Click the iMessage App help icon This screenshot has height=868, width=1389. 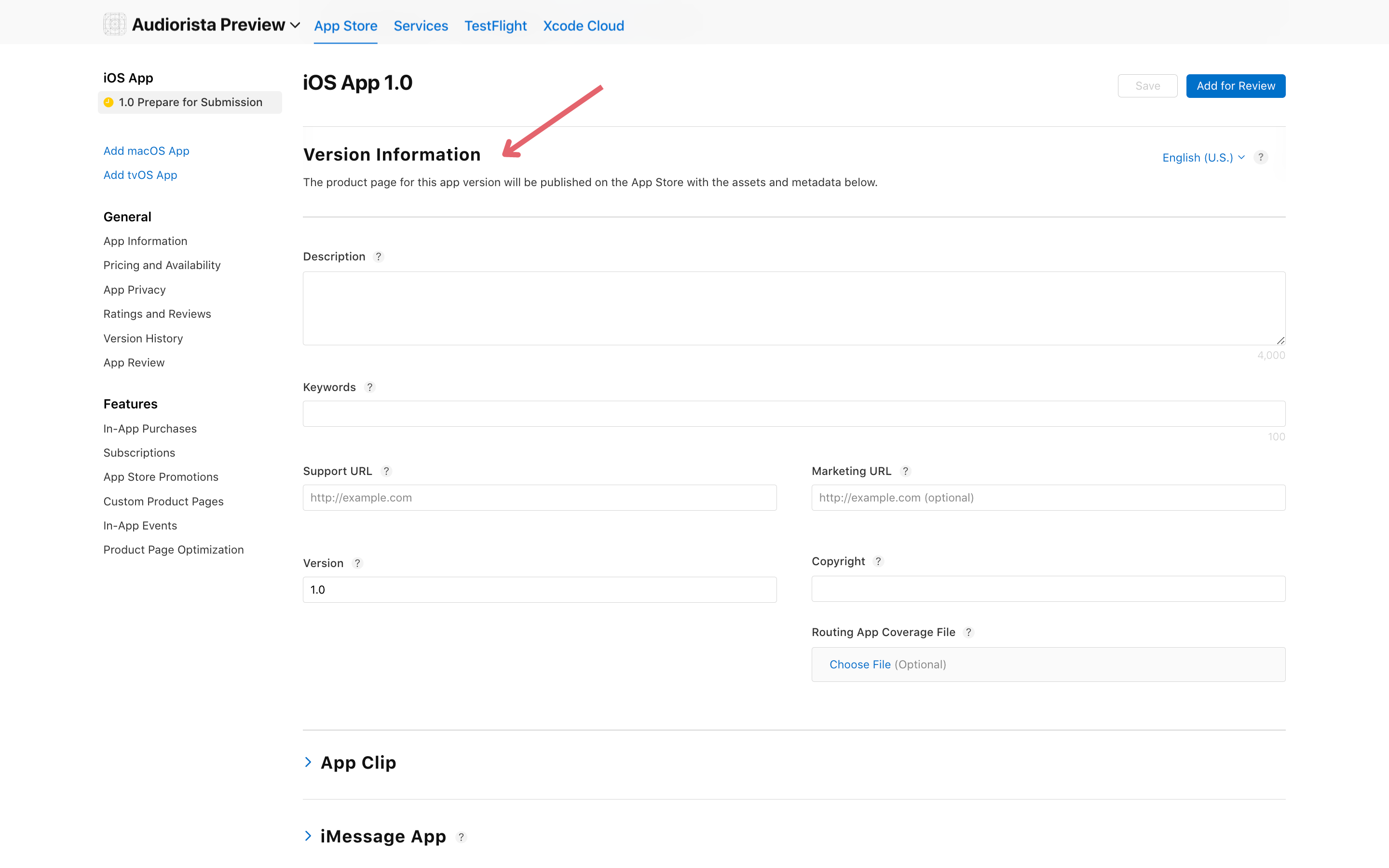point(461,837)
